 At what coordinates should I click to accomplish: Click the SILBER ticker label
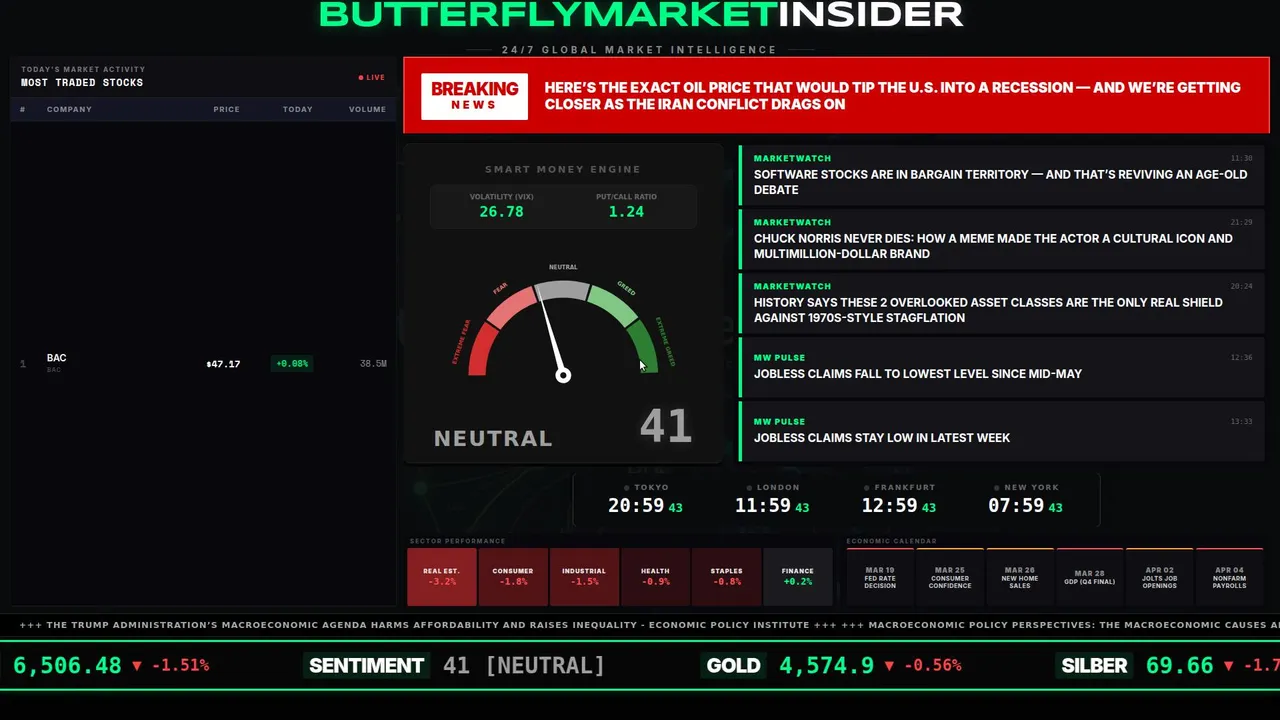(x=1094, y=666)
